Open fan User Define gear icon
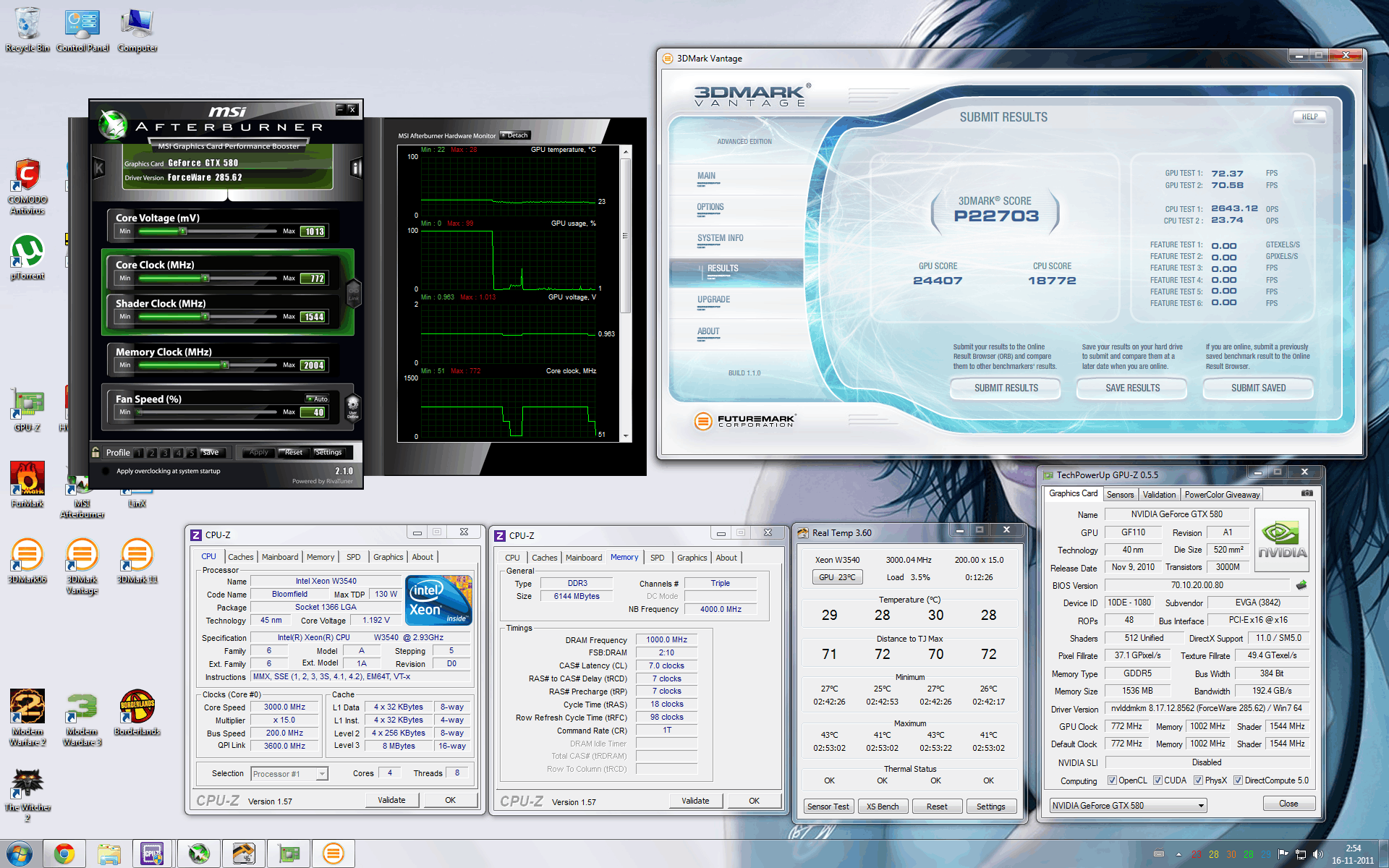The image size is (1389, 868). (352, 405)
